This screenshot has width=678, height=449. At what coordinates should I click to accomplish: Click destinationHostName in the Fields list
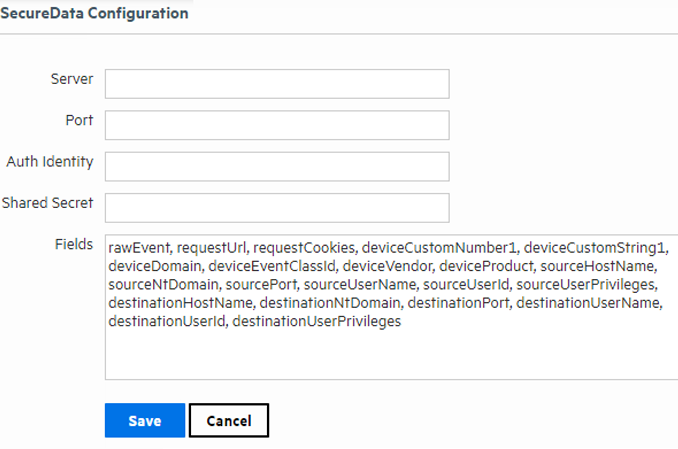(180, 303)
